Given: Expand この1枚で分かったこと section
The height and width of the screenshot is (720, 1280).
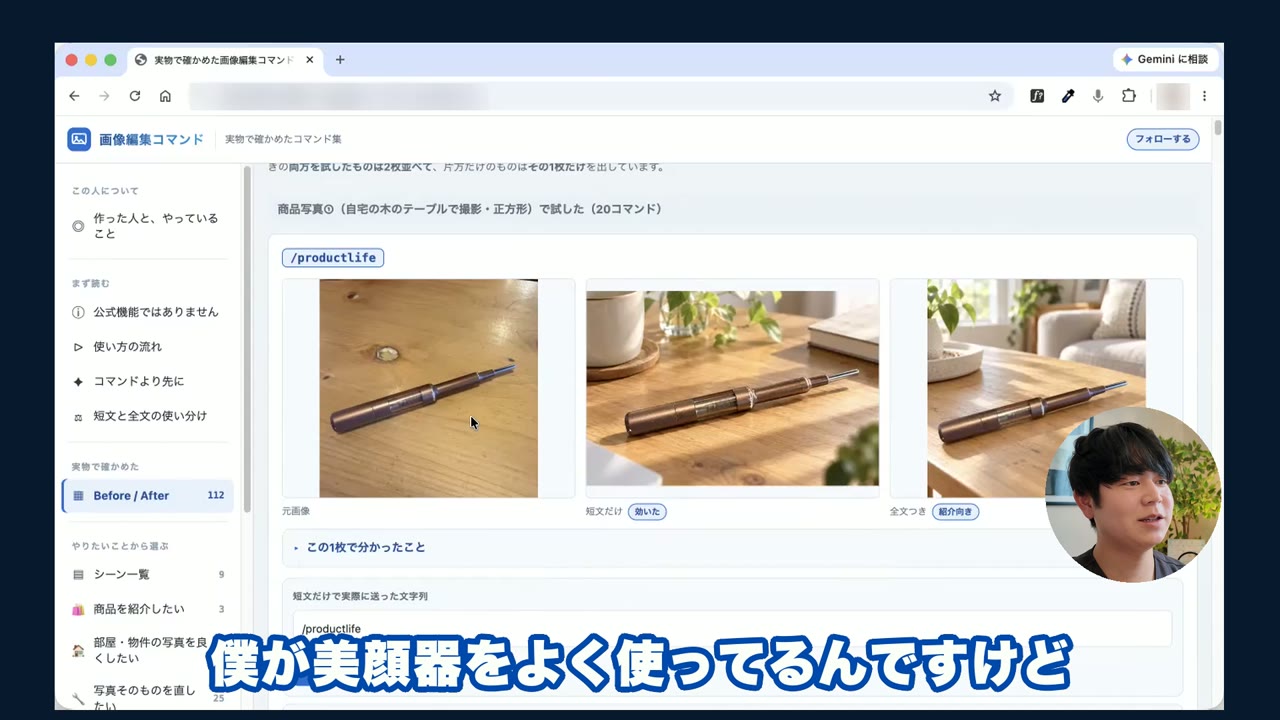Looking at the screenshot, I should 732,547.
